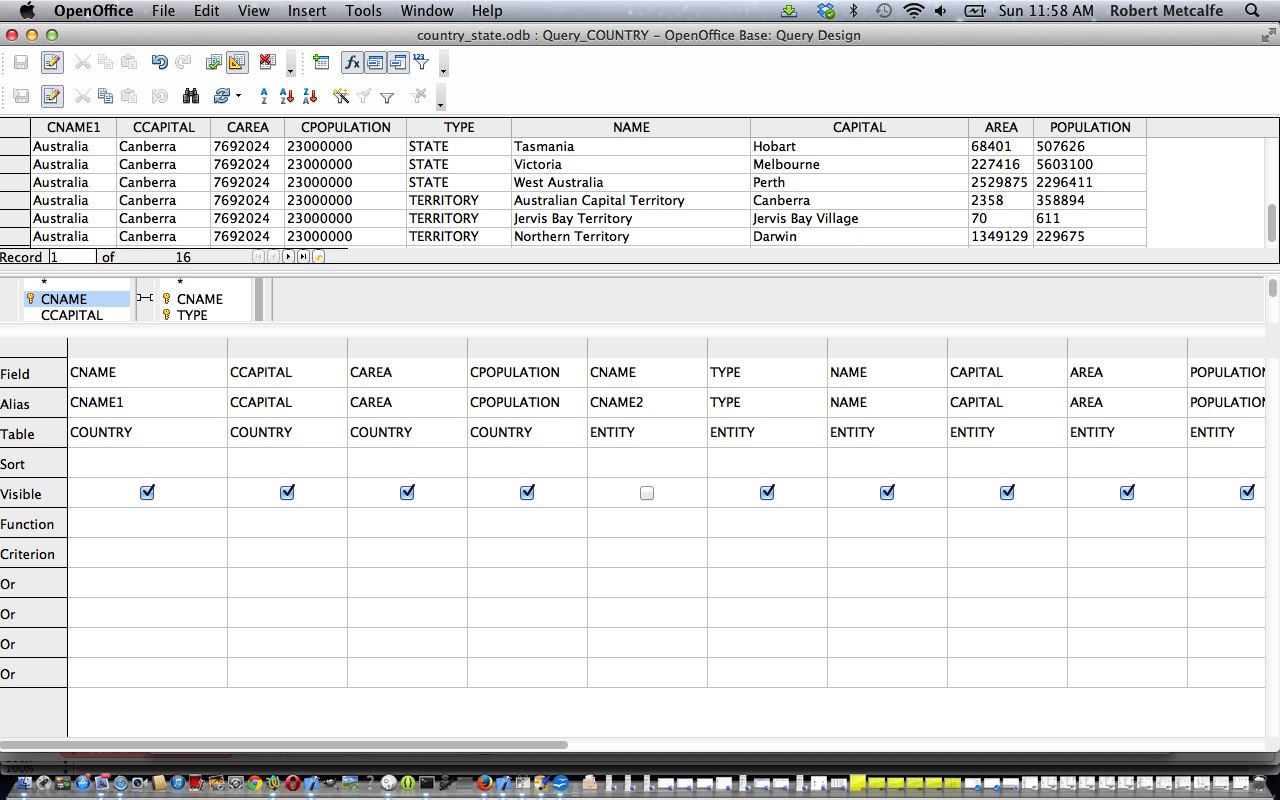Viewport: 1280px width, 800px height.
Task: Click the NAME column header in results
Action: click(x=631, y=127)
